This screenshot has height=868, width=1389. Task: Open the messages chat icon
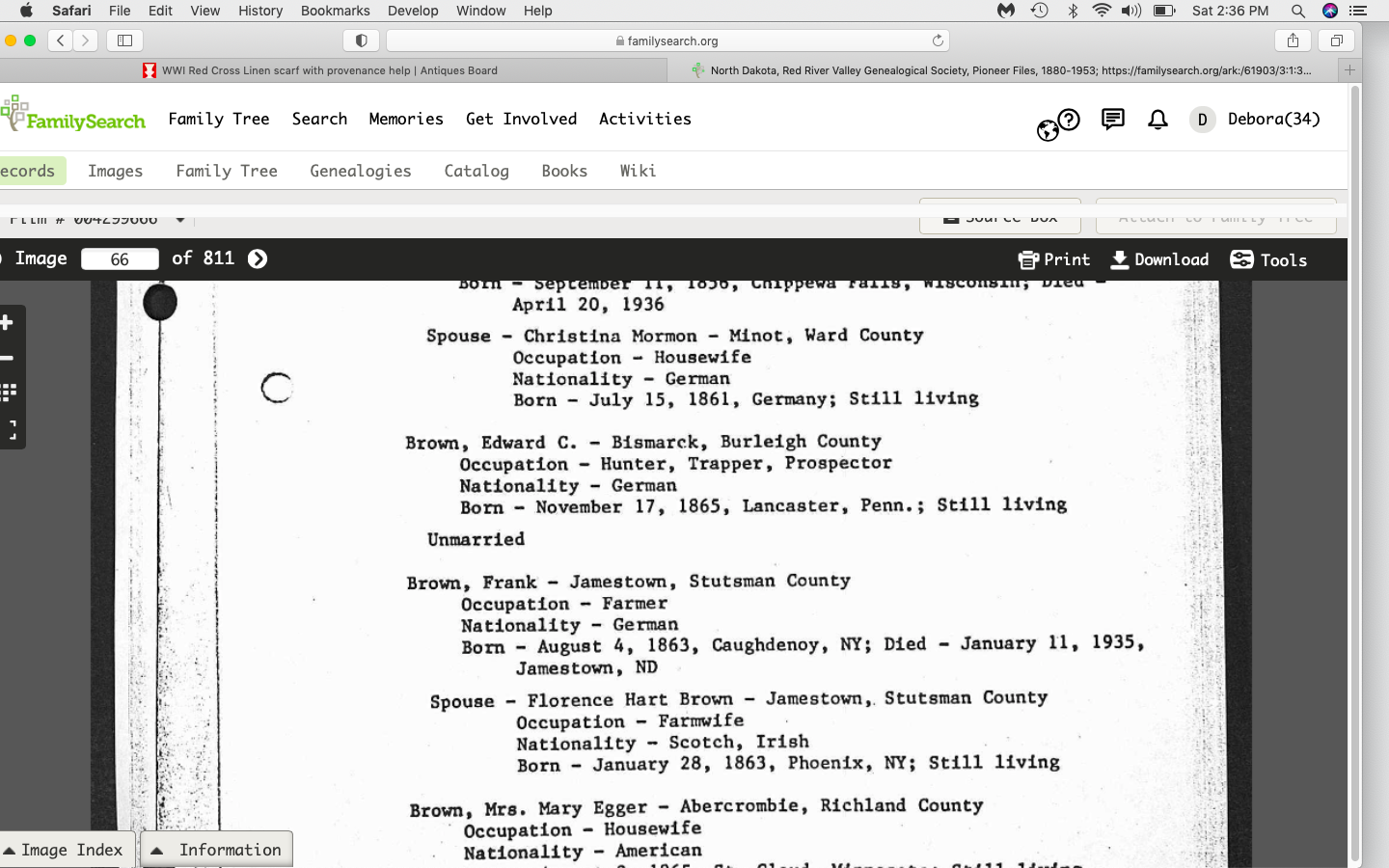pyautogui.click(x=1112, y=120)
